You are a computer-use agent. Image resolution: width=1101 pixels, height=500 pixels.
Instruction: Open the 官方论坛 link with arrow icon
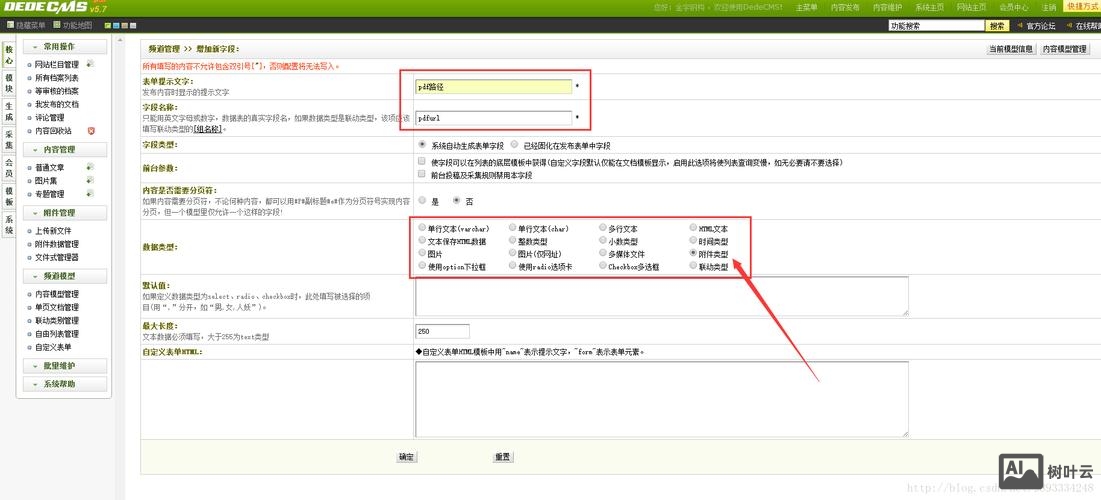pos(1021,26)
